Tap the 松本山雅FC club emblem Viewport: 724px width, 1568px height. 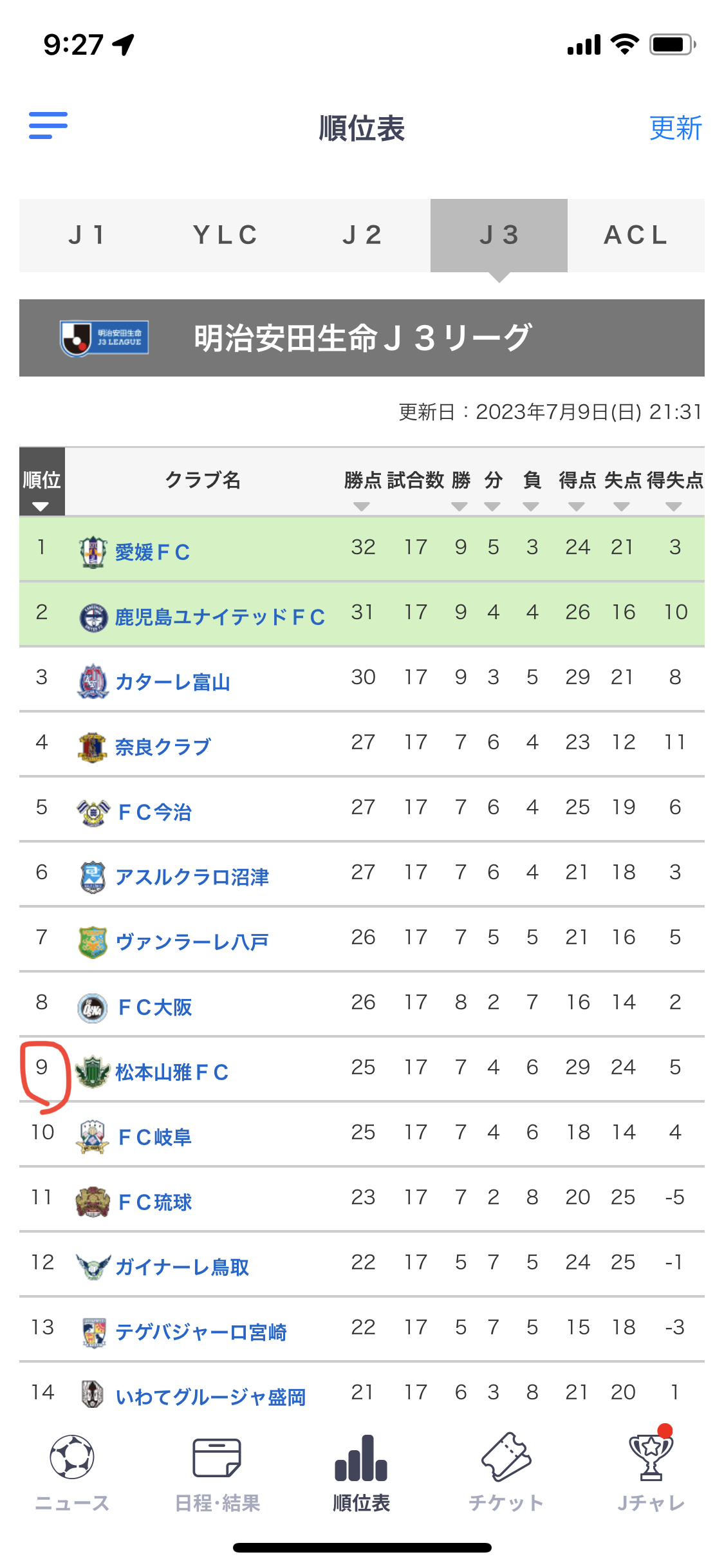pos(93,1072)
